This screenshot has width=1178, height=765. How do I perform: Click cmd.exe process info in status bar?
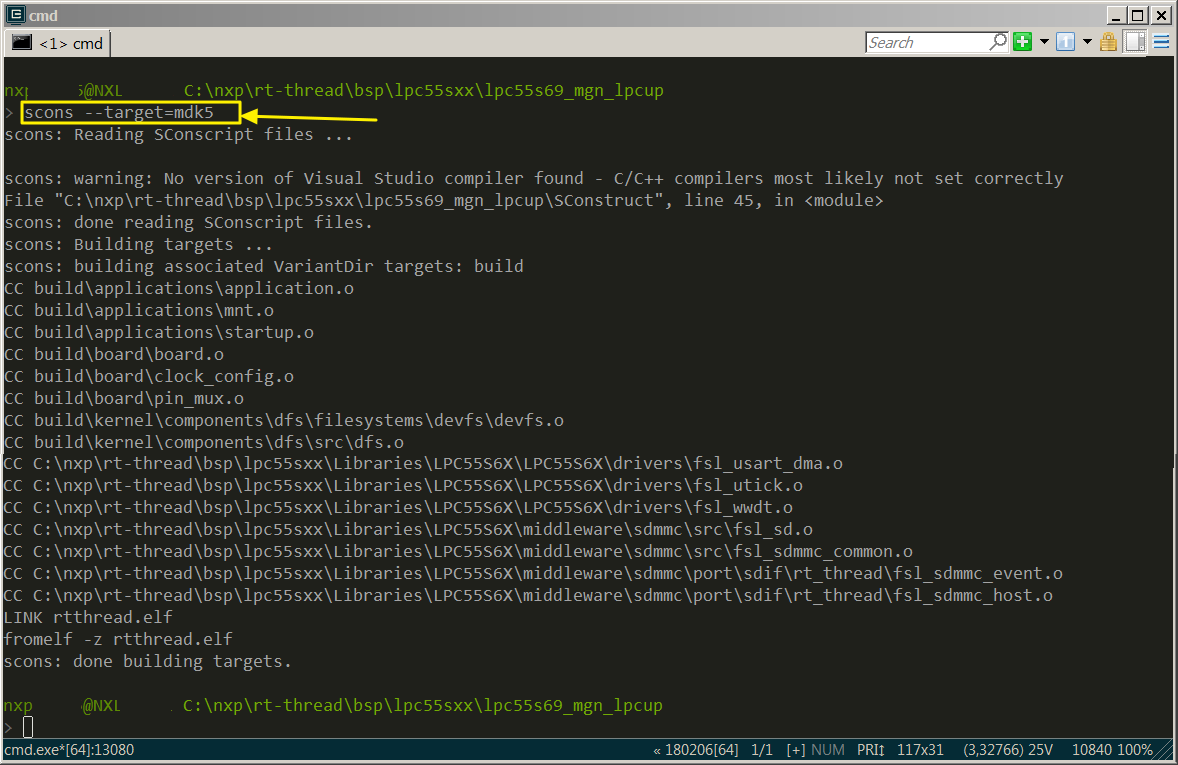click(69, 750)
